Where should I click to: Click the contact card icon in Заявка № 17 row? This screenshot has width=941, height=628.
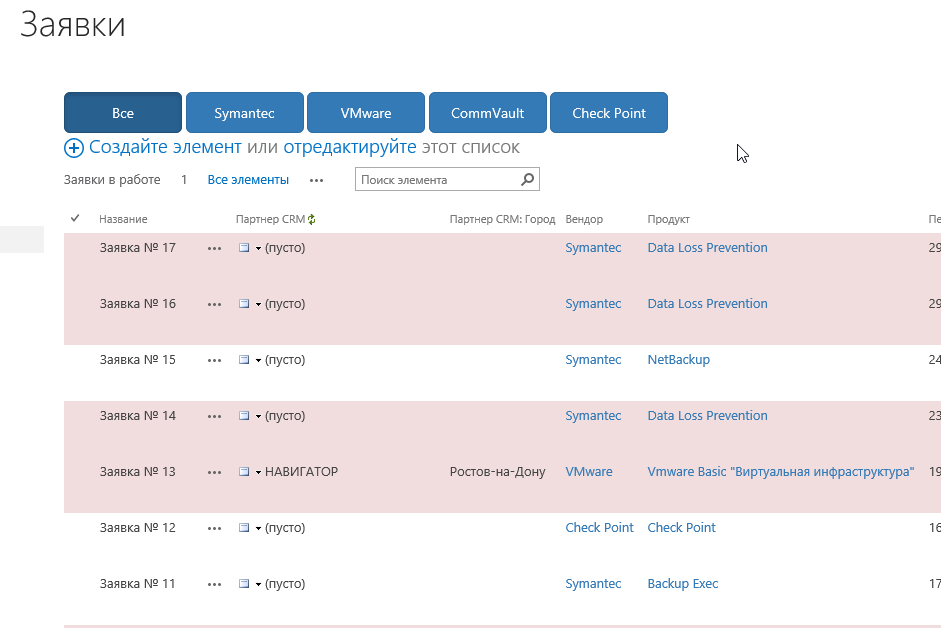point(244,247)
